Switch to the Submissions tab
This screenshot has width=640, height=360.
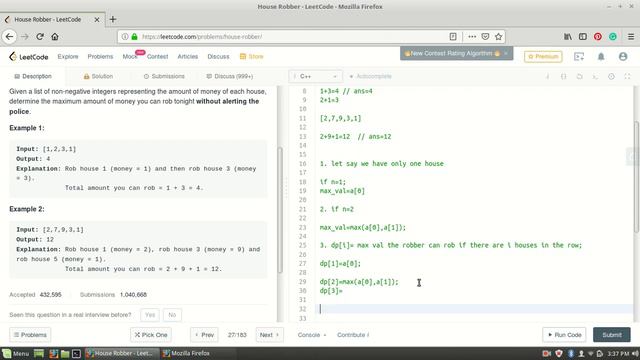164,76
